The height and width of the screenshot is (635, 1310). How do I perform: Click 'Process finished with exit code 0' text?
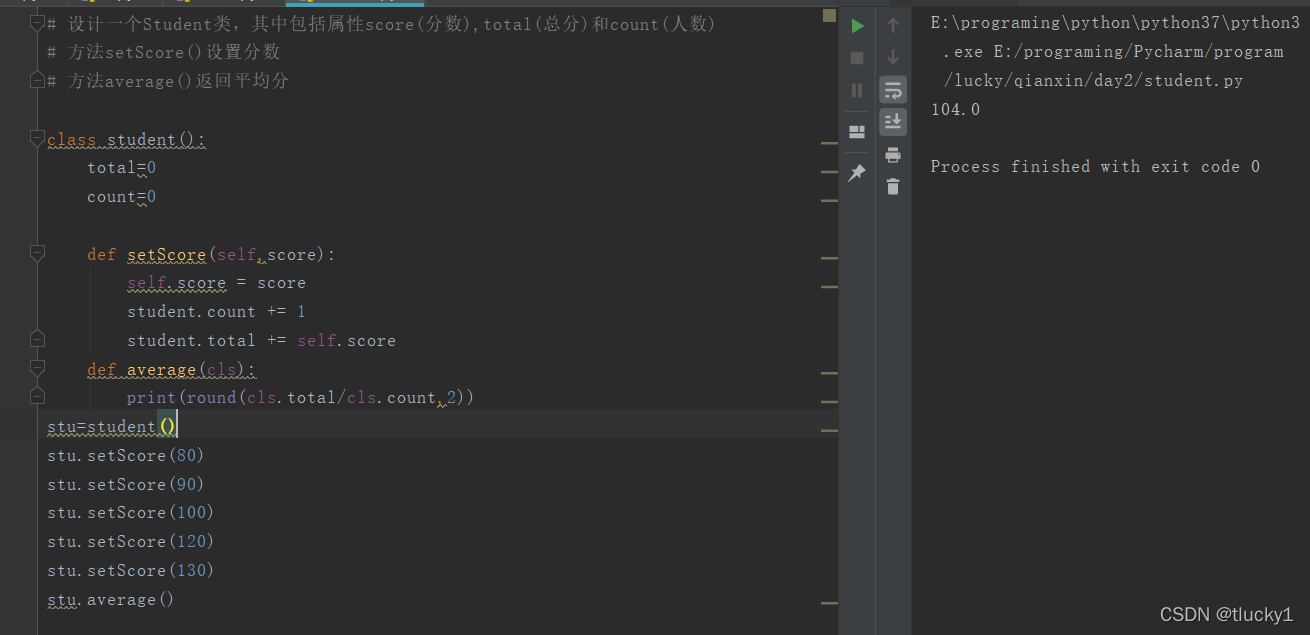(1095, 167)
